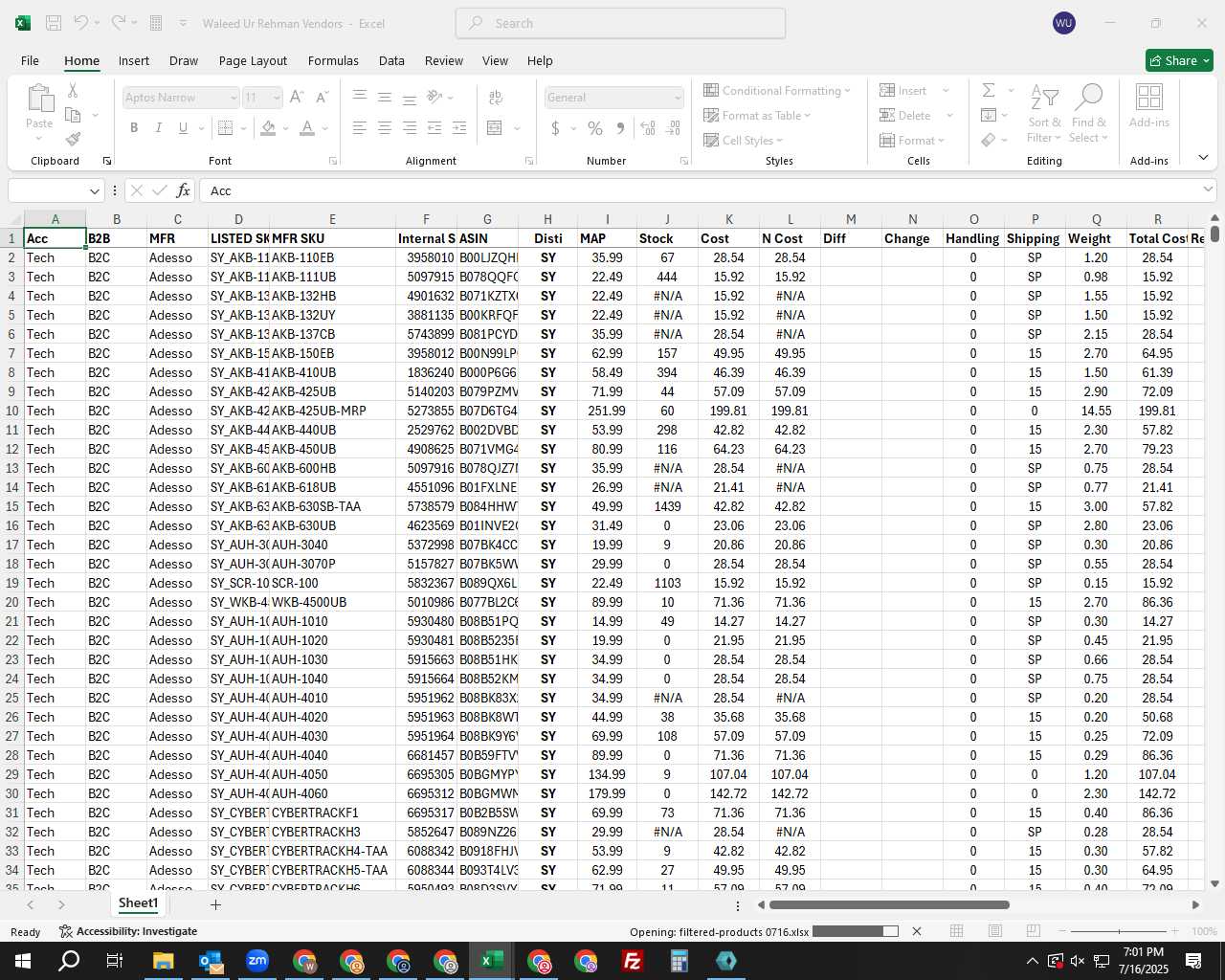Open the Format cells menu
1225x980 pixels.
[x=912, y=140]
